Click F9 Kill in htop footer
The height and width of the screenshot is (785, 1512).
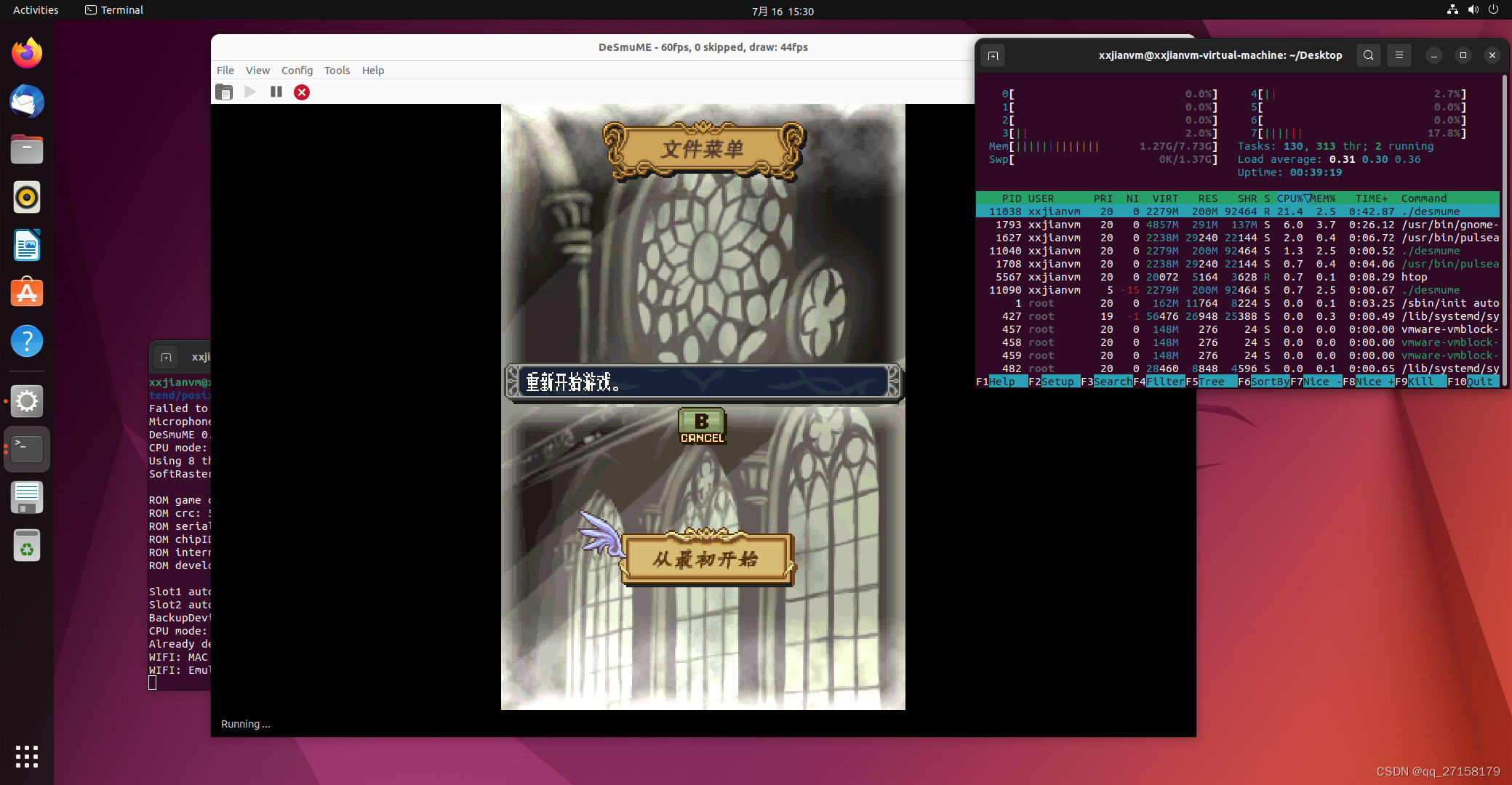(1420, 382)
